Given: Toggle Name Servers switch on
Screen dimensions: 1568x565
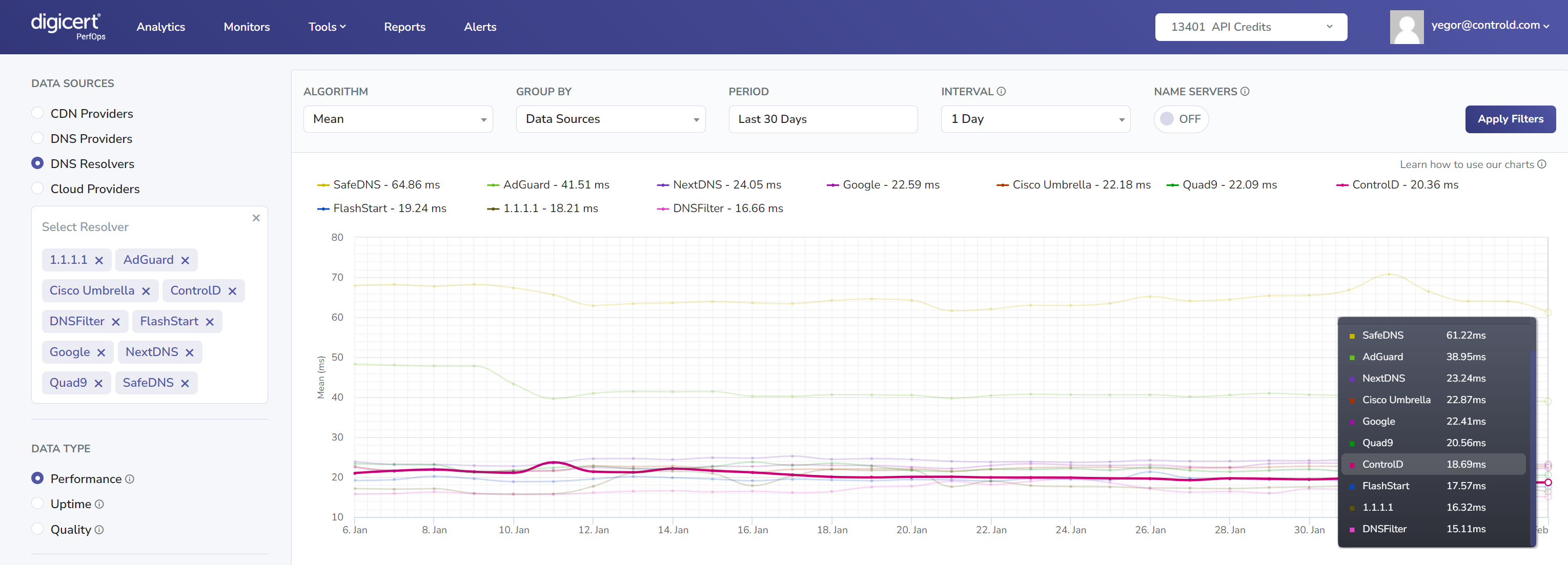Looking at the screenshot, I should (1180, 119).
